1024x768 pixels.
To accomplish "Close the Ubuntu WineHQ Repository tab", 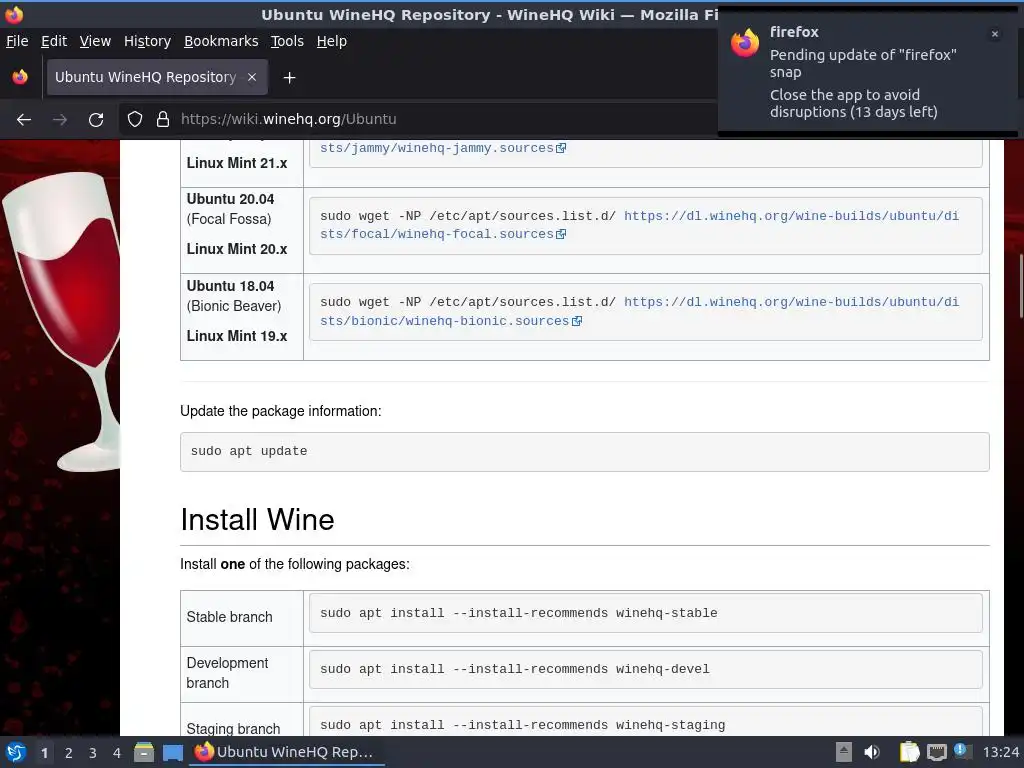I will tap(252, 77).
